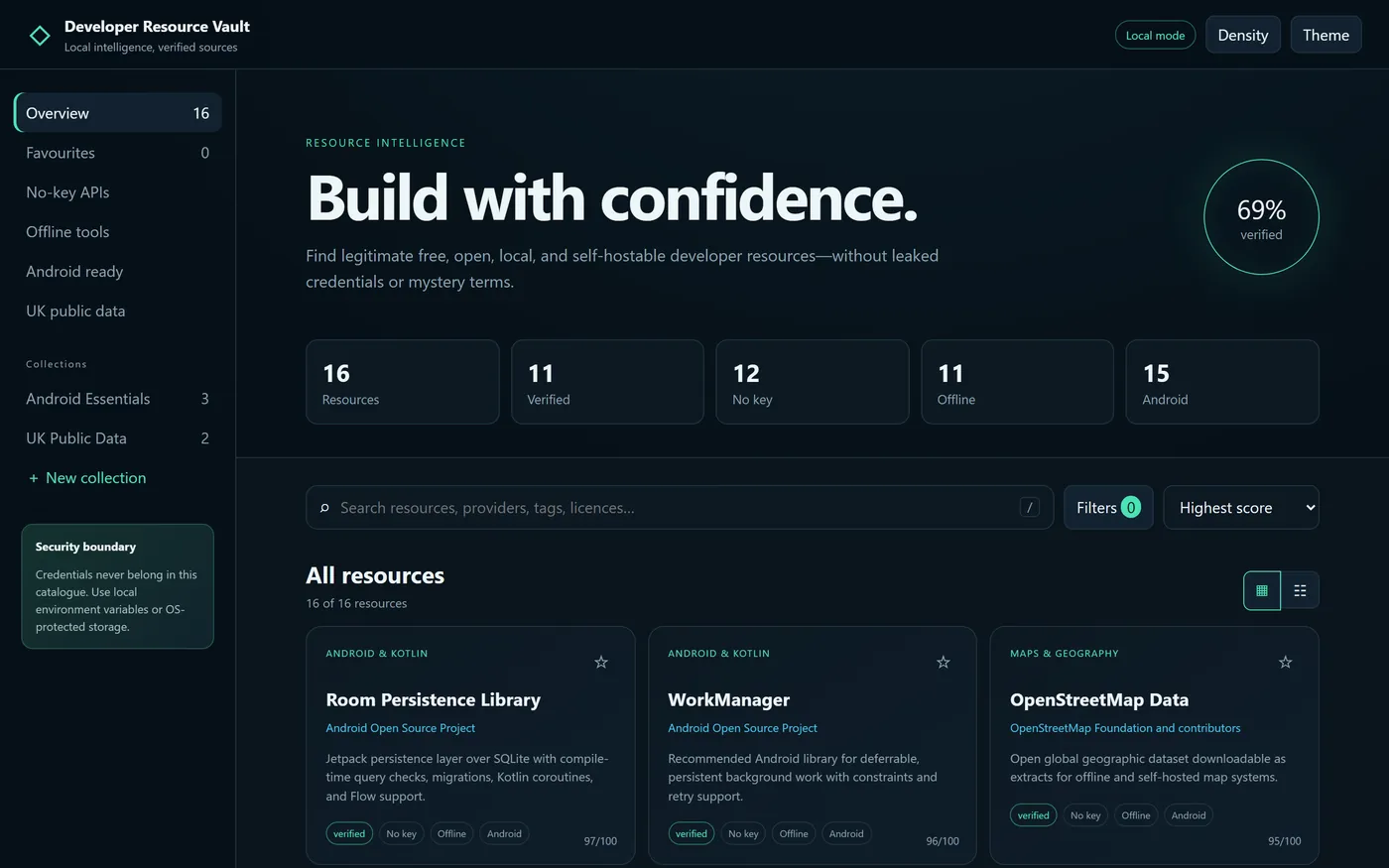The height and width of the screenshot is (868, 1389).
Task: Click the verified tag on WorkManager card
Action: [x=692, y=834]
